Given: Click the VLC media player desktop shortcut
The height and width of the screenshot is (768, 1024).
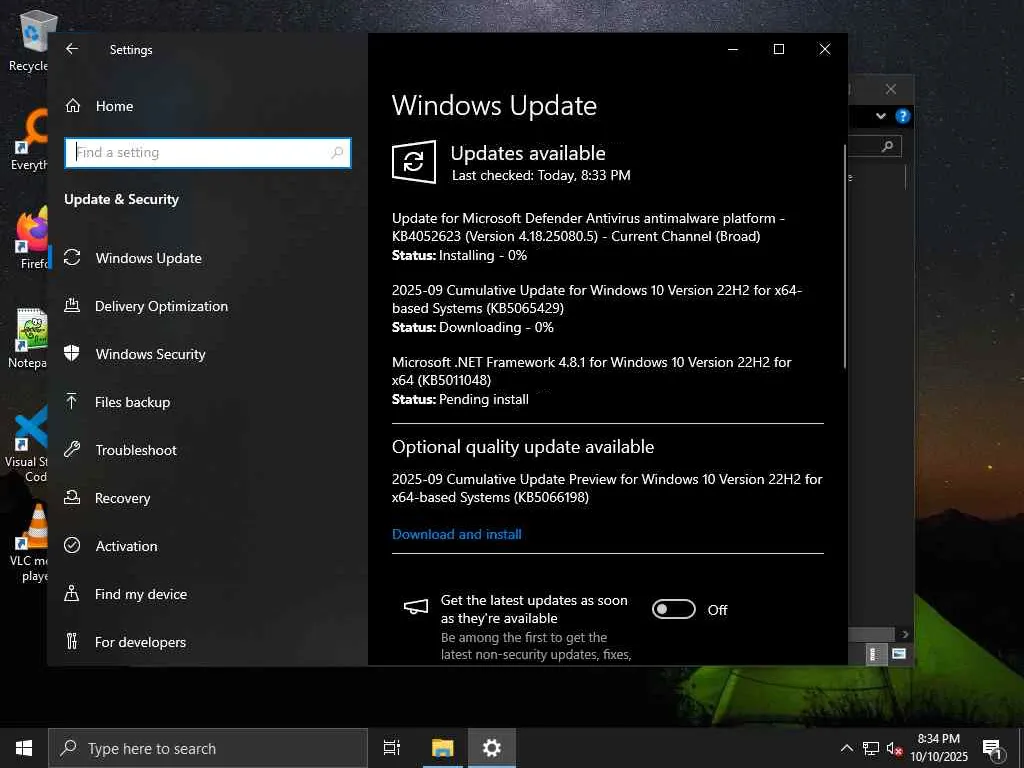Looking at the screenshot, I should click(29, 543).
